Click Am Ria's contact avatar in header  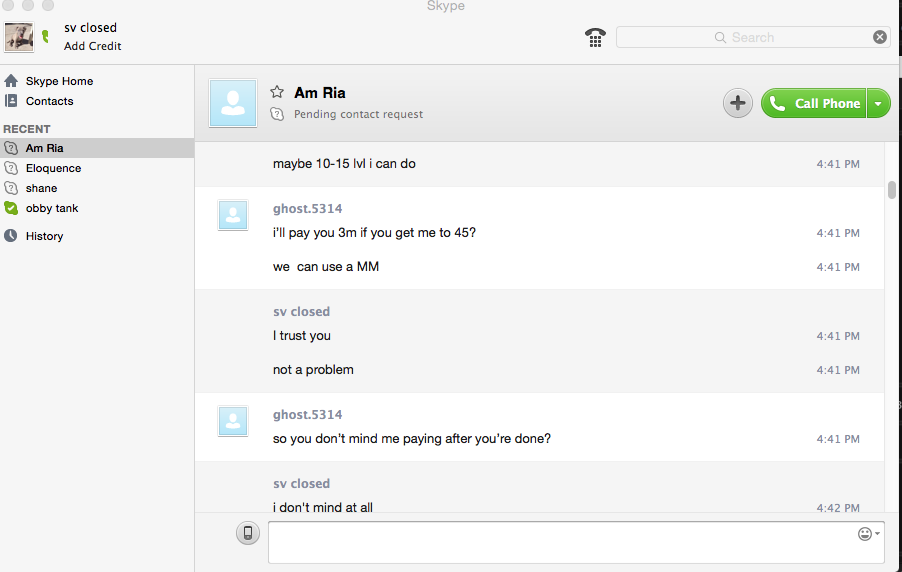(233, 103)
